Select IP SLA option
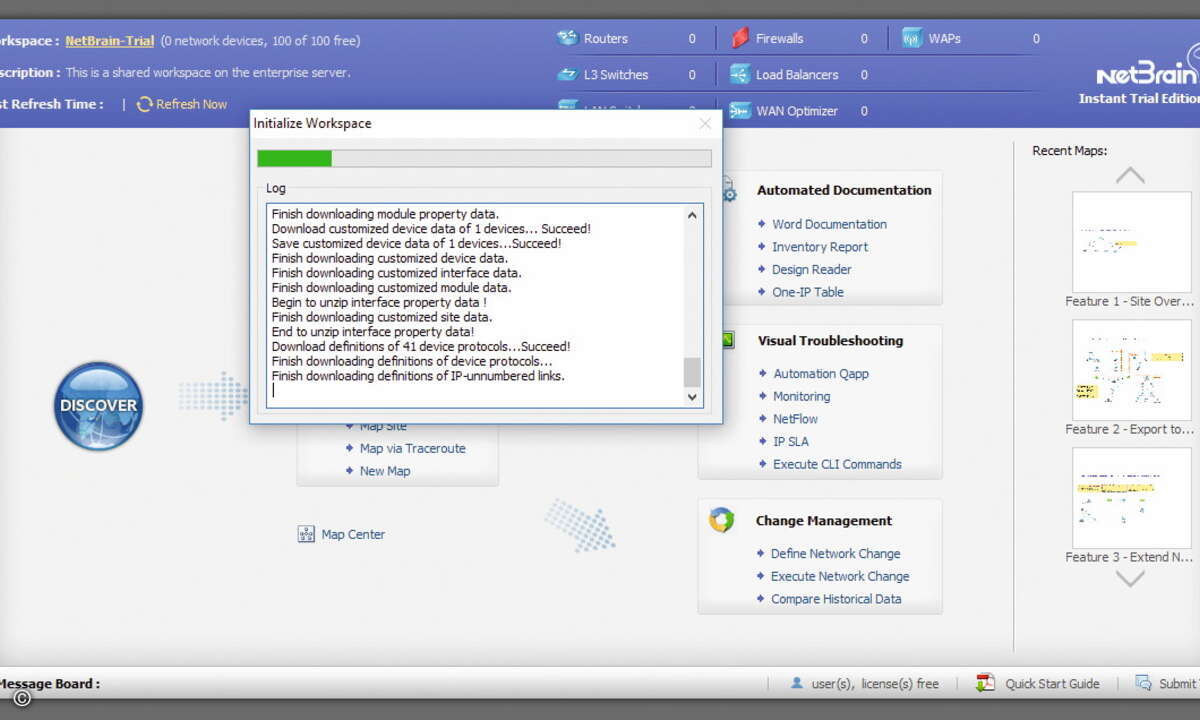 (x=791, y=441)
